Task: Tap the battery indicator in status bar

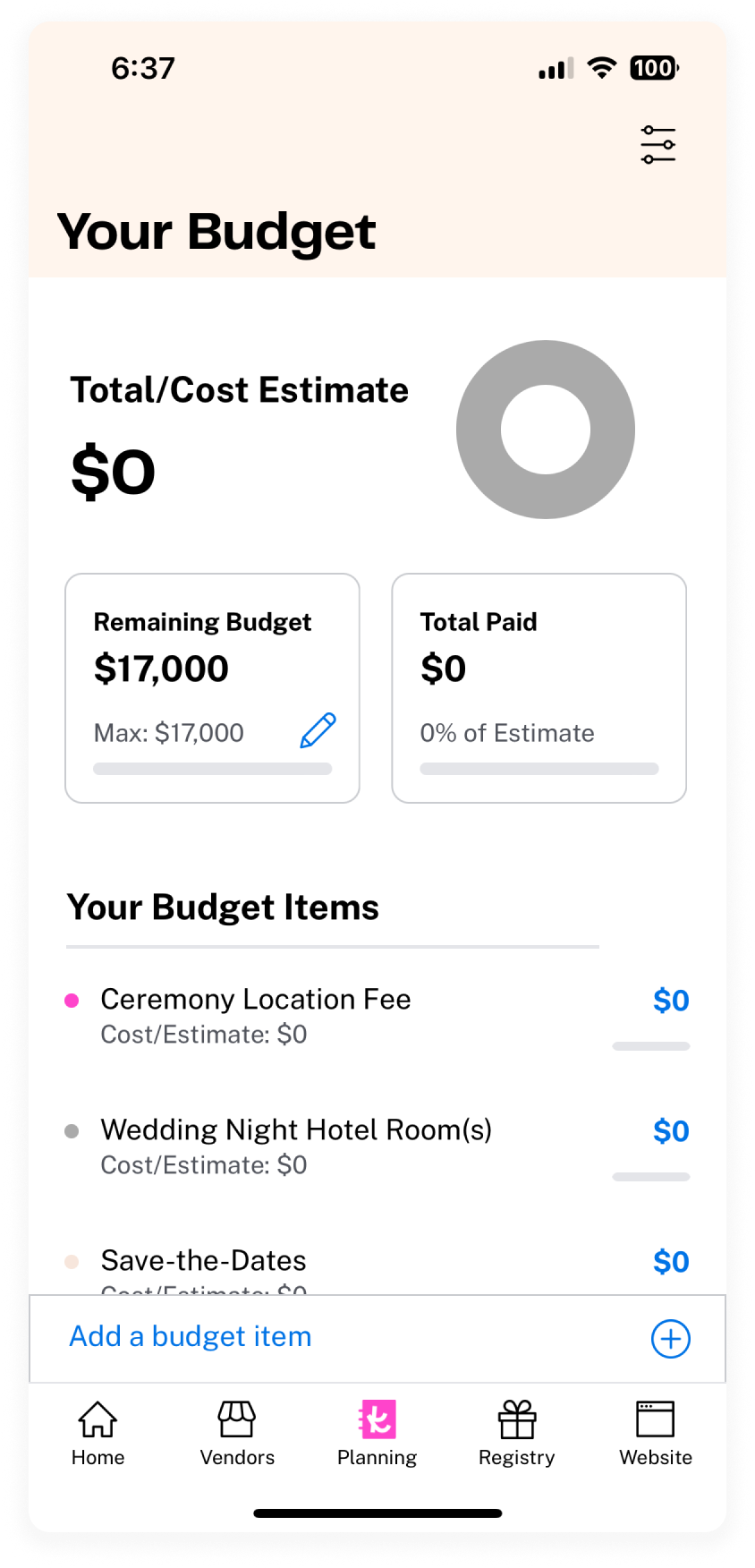Action: [655, 68]
